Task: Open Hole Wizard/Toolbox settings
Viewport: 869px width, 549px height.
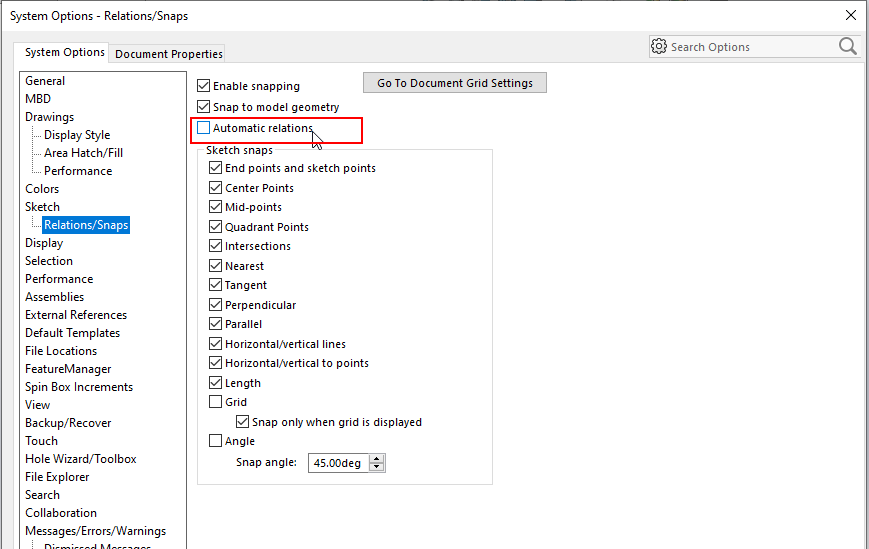Action: pos(80,459)
